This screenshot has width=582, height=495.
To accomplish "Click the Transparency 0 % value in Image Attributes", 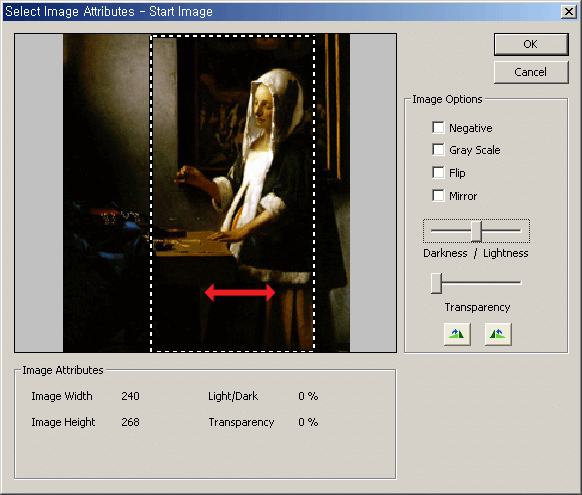I will (308, 422).
